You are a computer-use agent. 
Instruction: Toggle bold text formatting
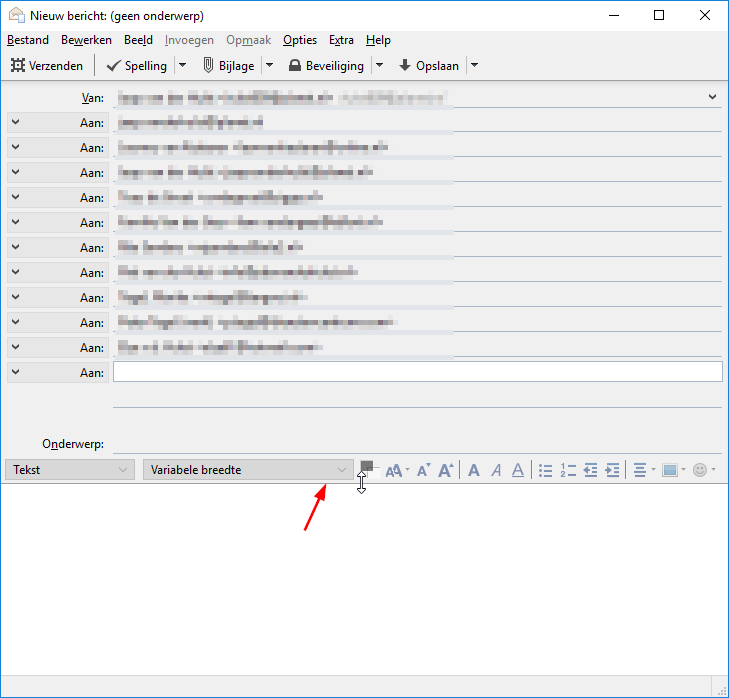coord(474,470)
